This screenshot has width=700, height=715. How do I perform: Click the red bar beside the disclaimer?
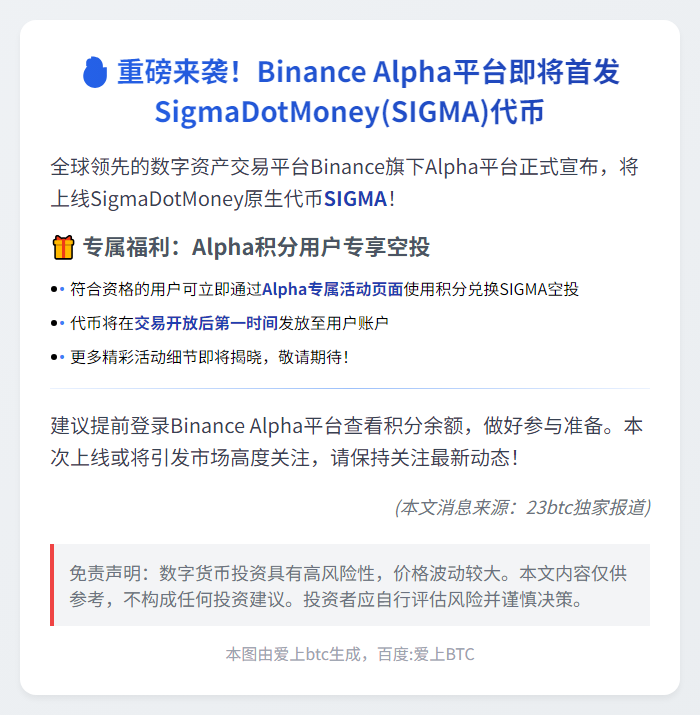[x=52, y=586]
